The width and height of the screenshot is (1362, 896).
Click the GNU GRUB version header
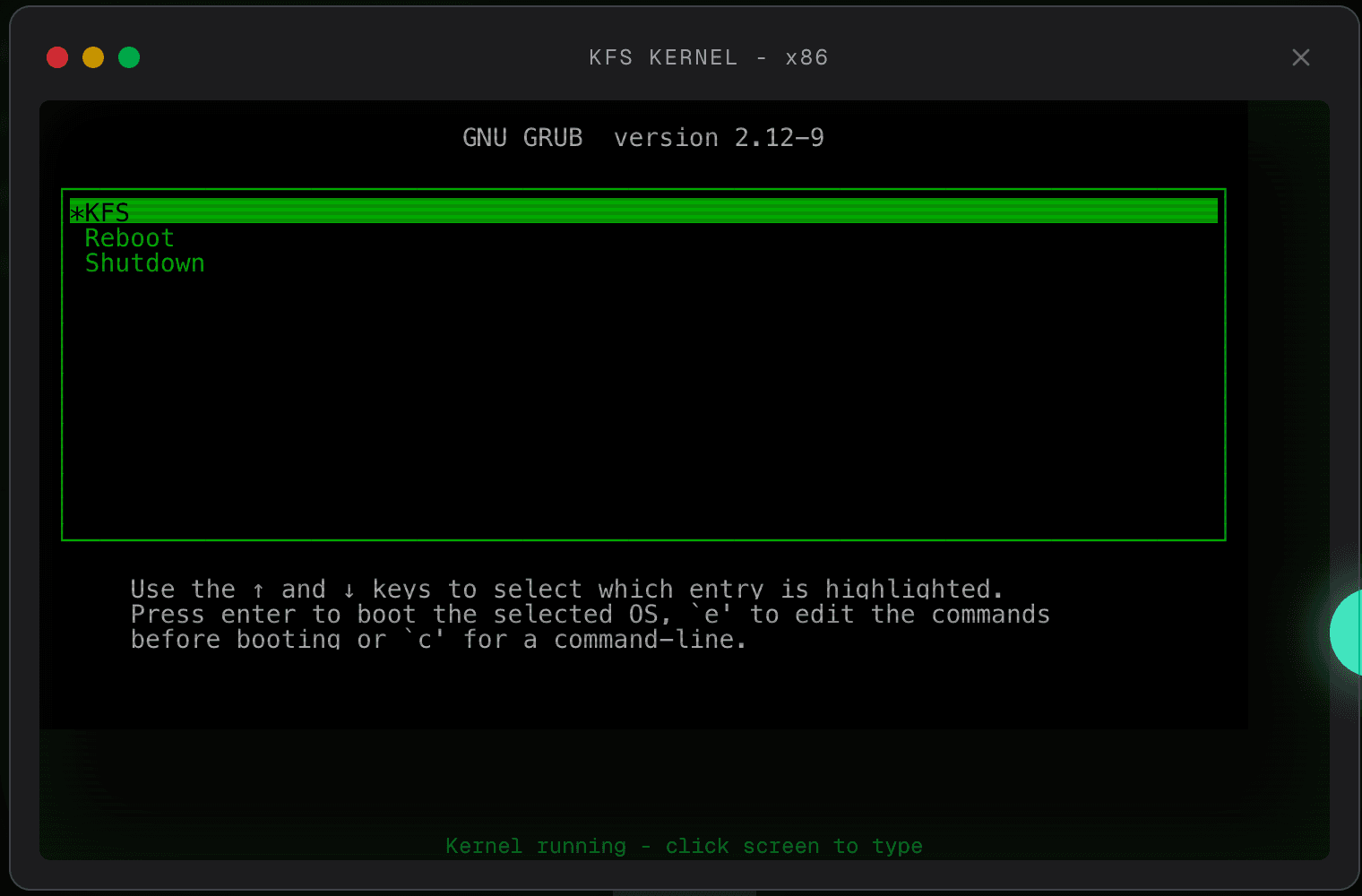[x=643, y=137]
